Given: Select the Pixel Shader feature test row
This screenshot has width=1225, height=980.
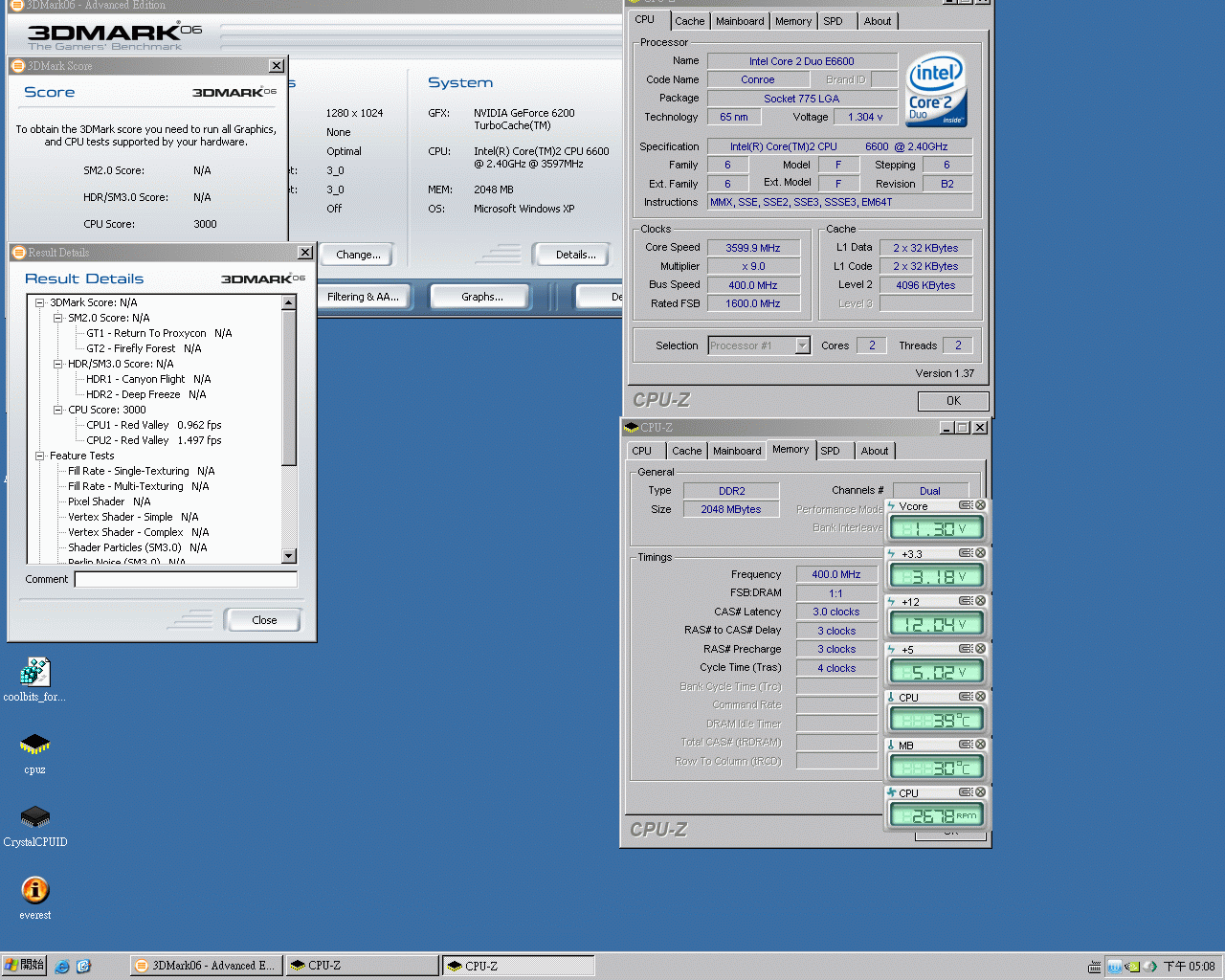Looking at the screenshot, I should click(109, 501).
